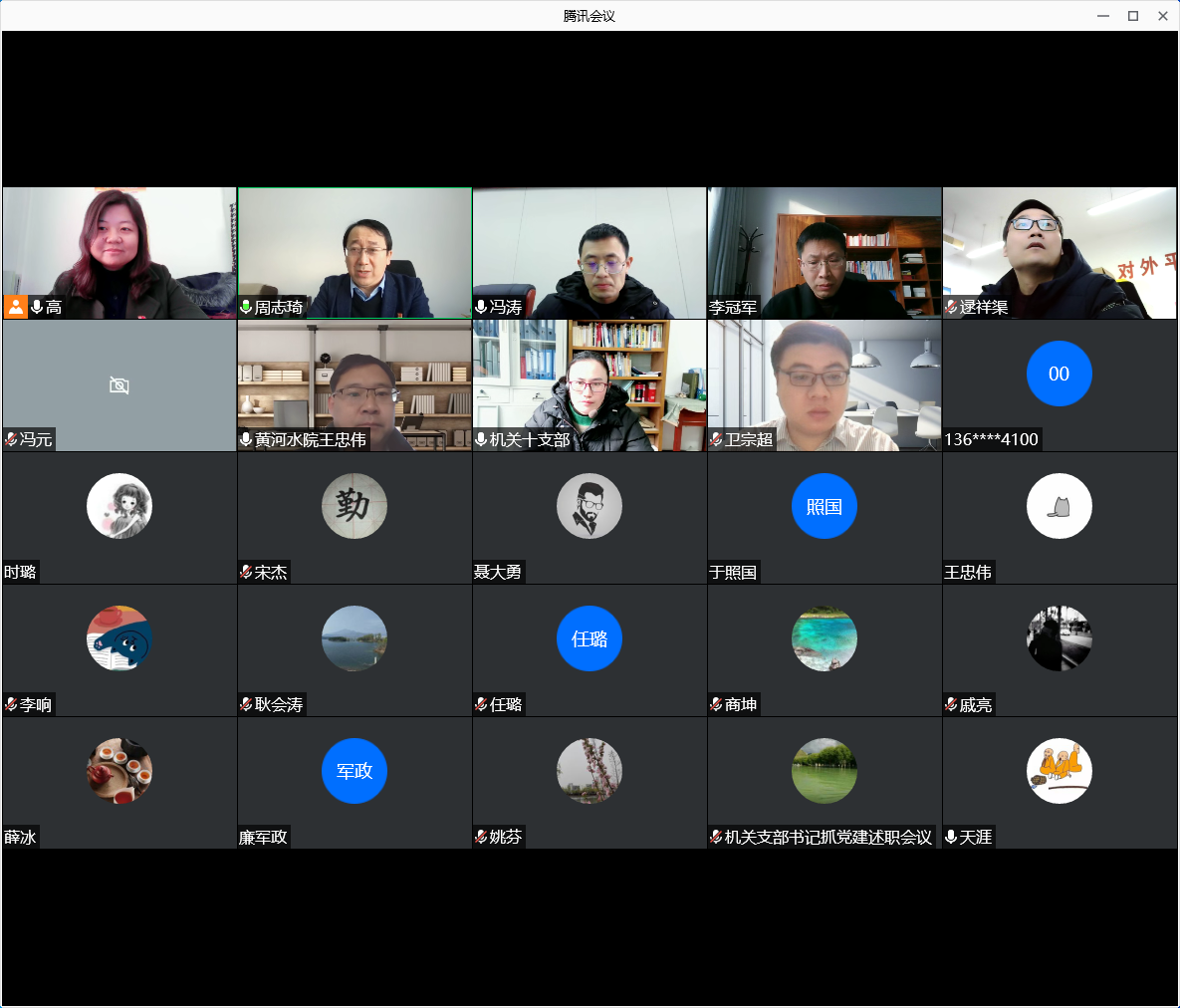
Task: Maximize the 腾讯会议 window
Action: coord(1132,16)
